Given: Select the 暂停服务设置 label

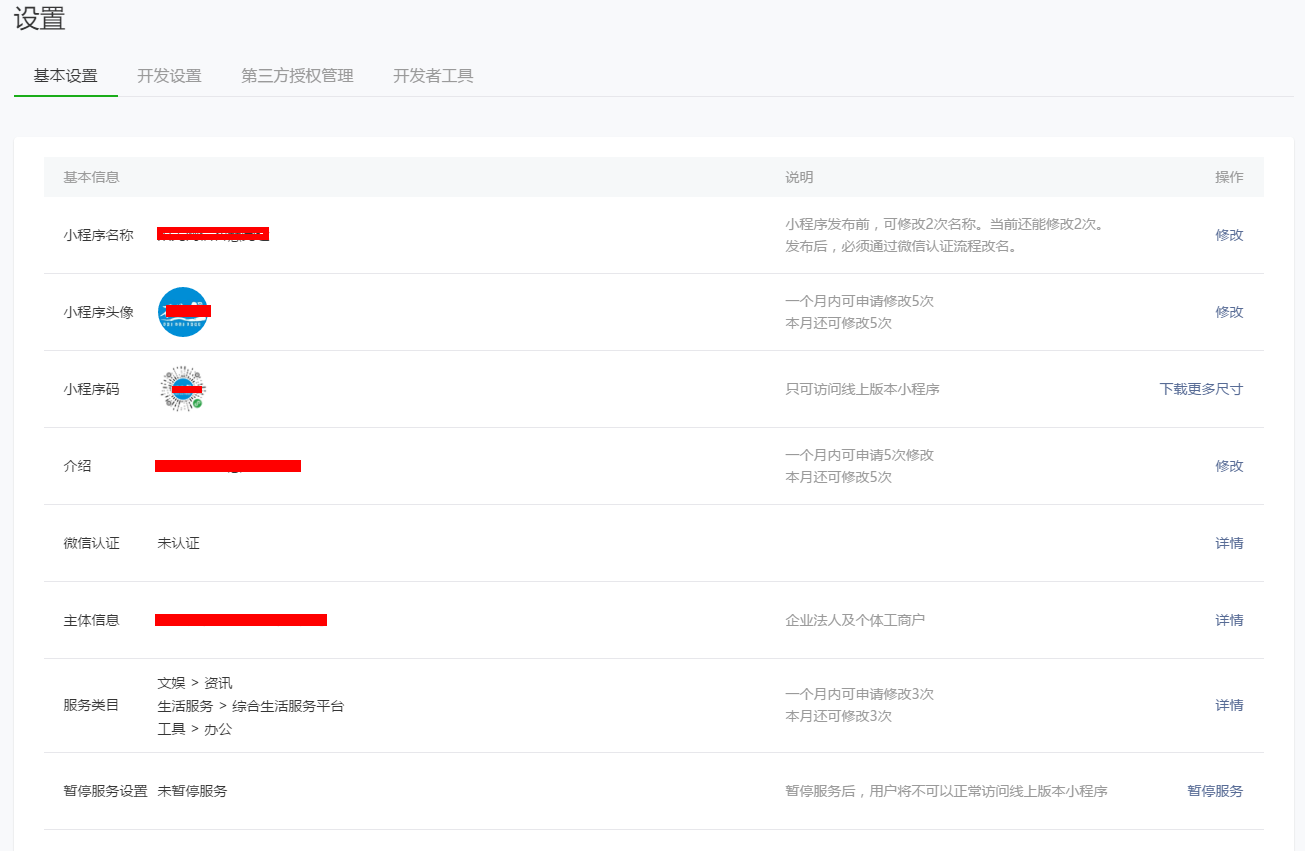Looking at the screenshot, I should (x=105, y=791).
